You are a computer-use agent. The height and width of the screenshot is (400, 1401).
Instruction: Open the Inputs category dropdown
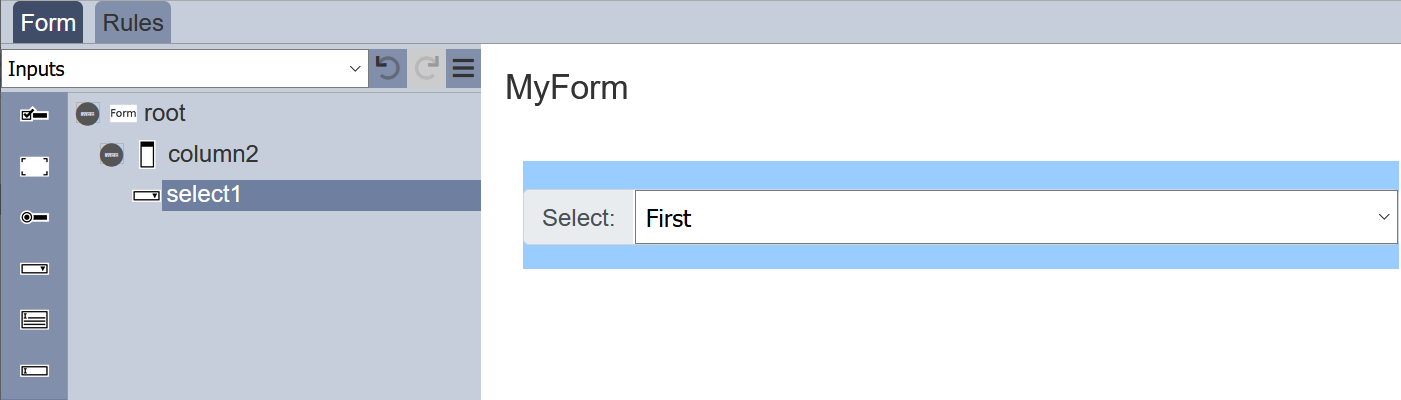(185, 69)
